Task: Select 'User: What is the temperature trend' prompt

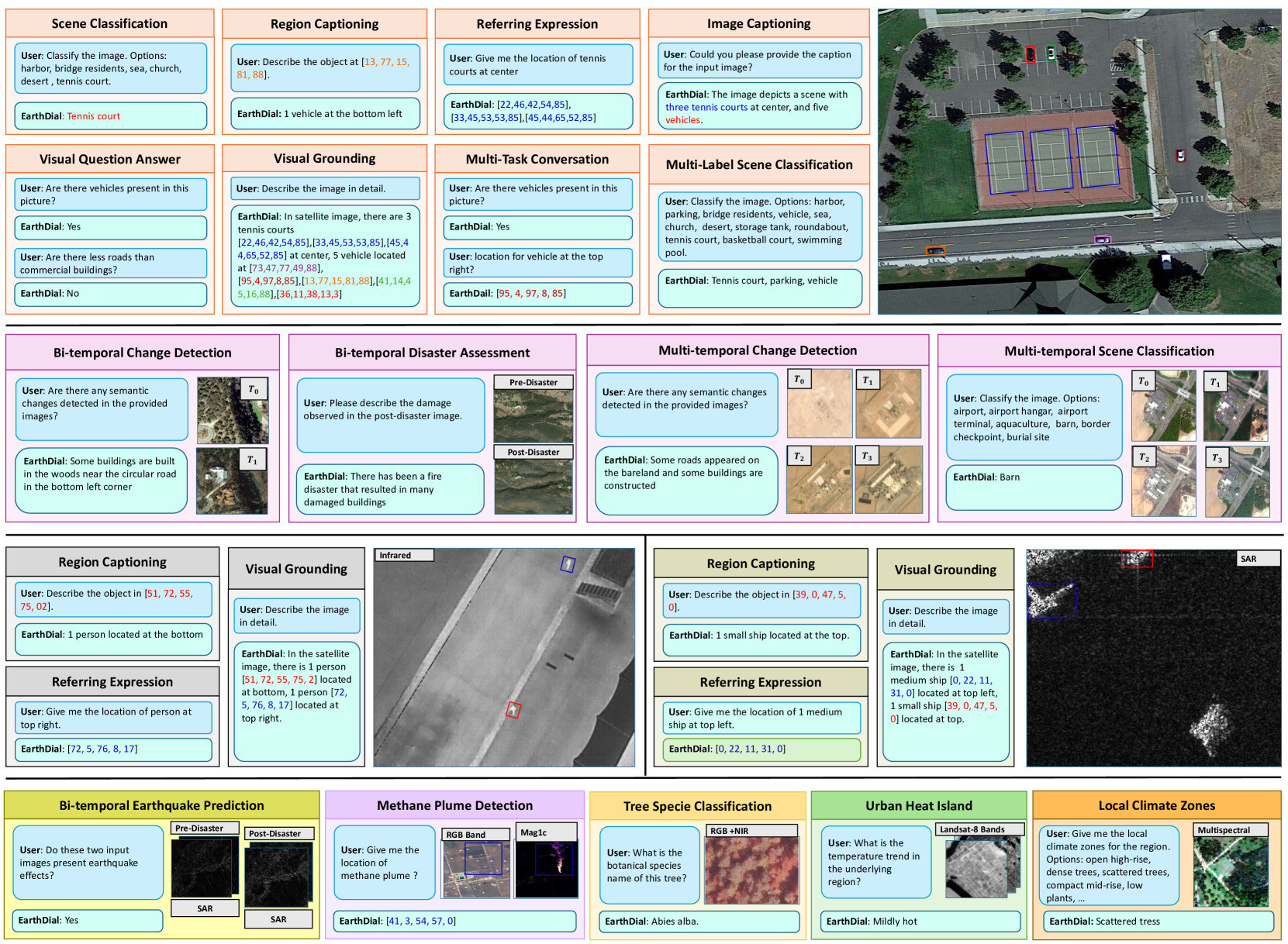Action: tap(876, 862)
